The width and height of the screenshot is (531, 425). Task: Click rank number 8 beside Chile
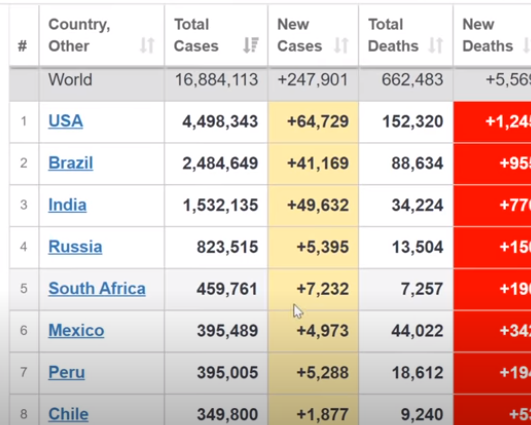[23, 414]
